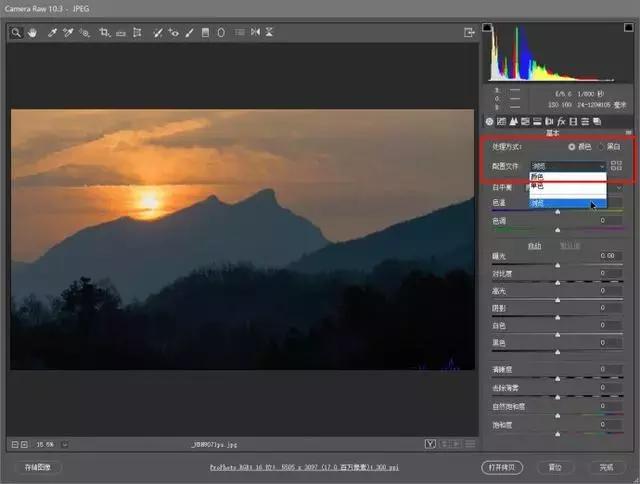This screenshot has height=484, width=640.
Task: Click the 对比度 contrast slider handle
Action: (x=558, y=282)
